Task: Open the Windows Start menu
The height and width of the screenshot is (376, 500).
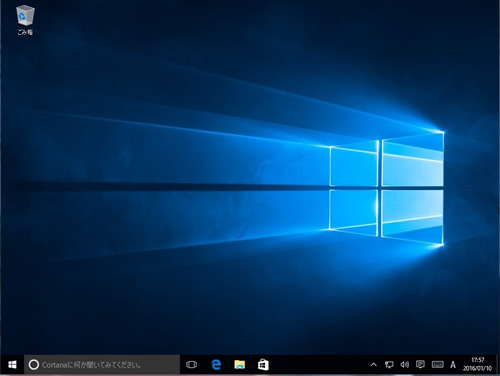Action: coord(12,365)
